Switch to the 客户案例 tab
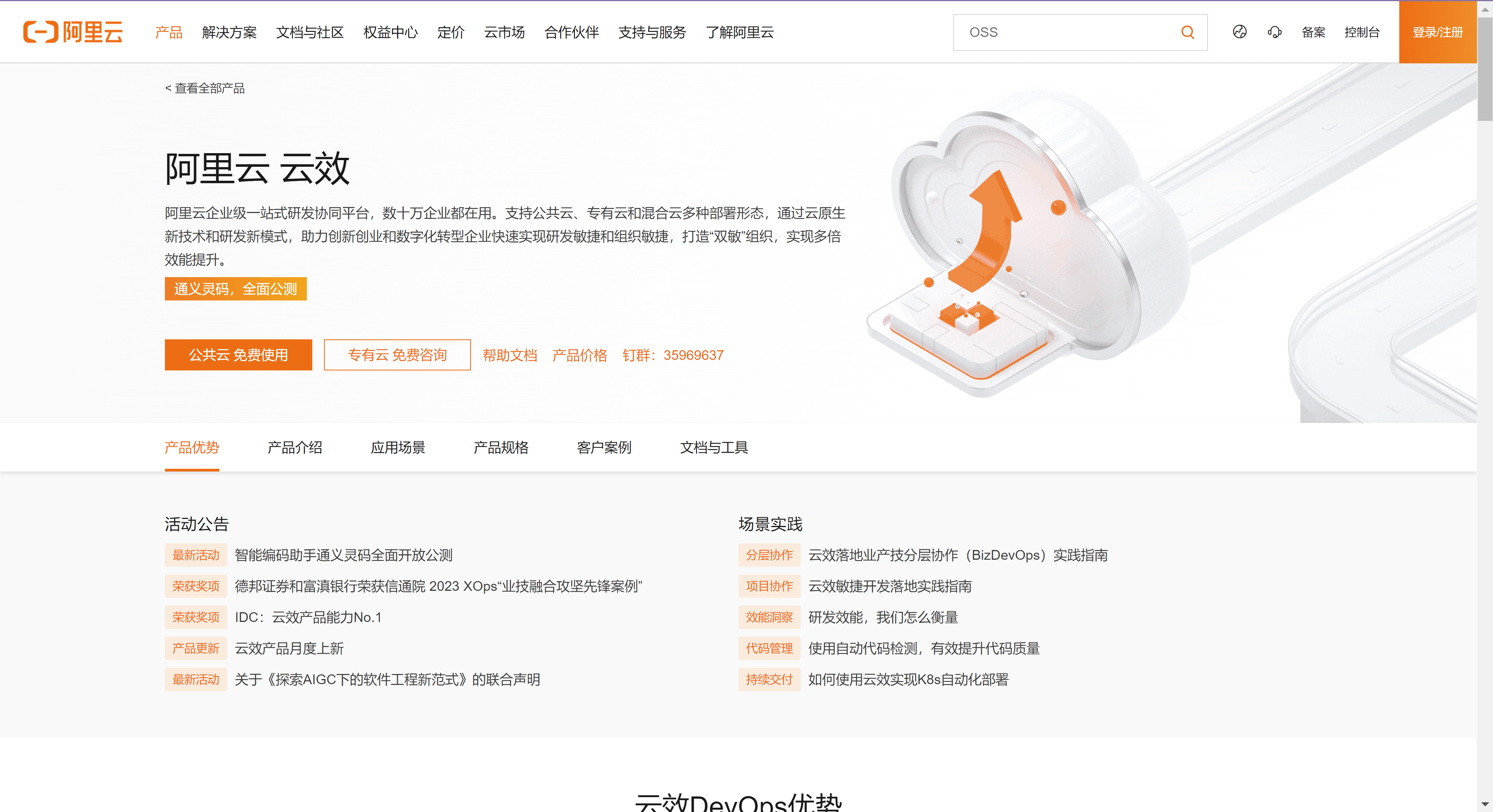 (604, 447)
